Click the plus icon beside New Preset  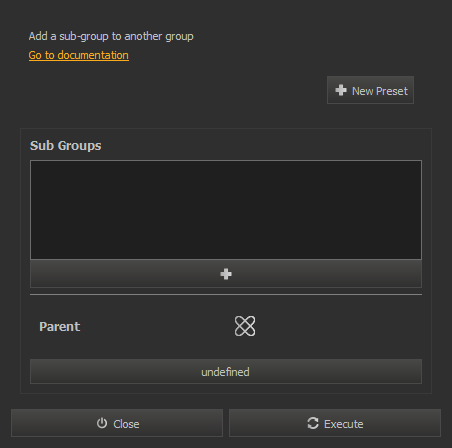pos(341,90)
